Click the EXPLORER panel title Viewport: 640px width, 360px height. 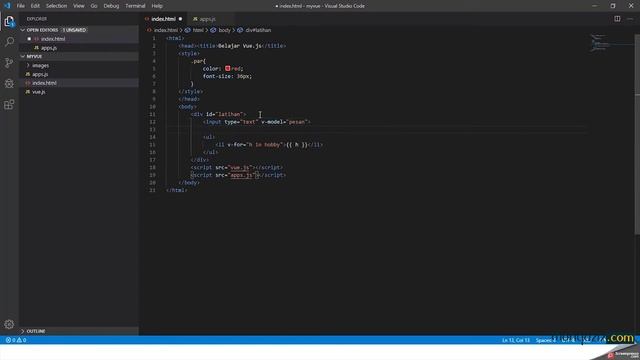click(37, 19)
